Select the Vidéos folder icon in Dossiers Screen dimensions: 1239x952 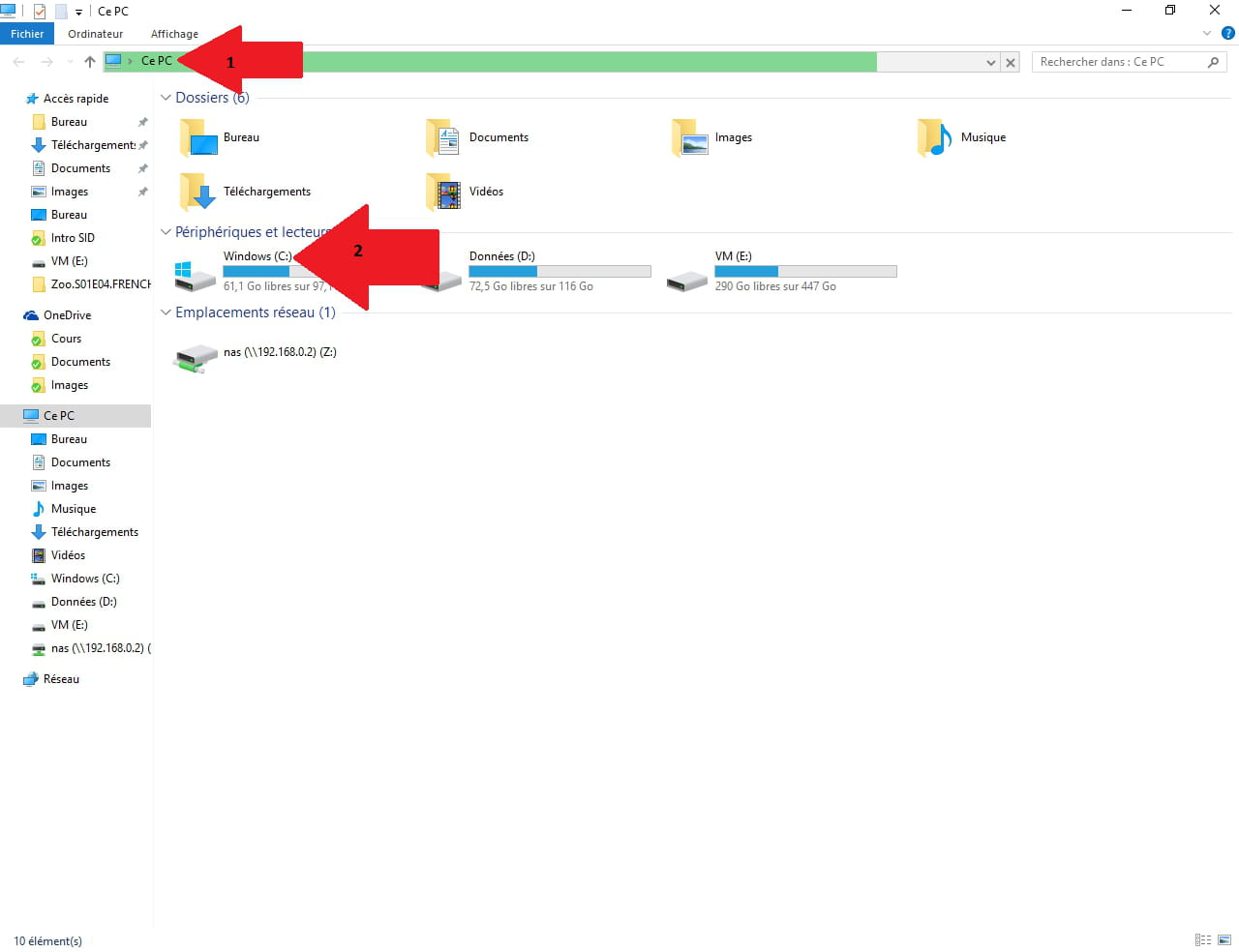tap(444, 192)
